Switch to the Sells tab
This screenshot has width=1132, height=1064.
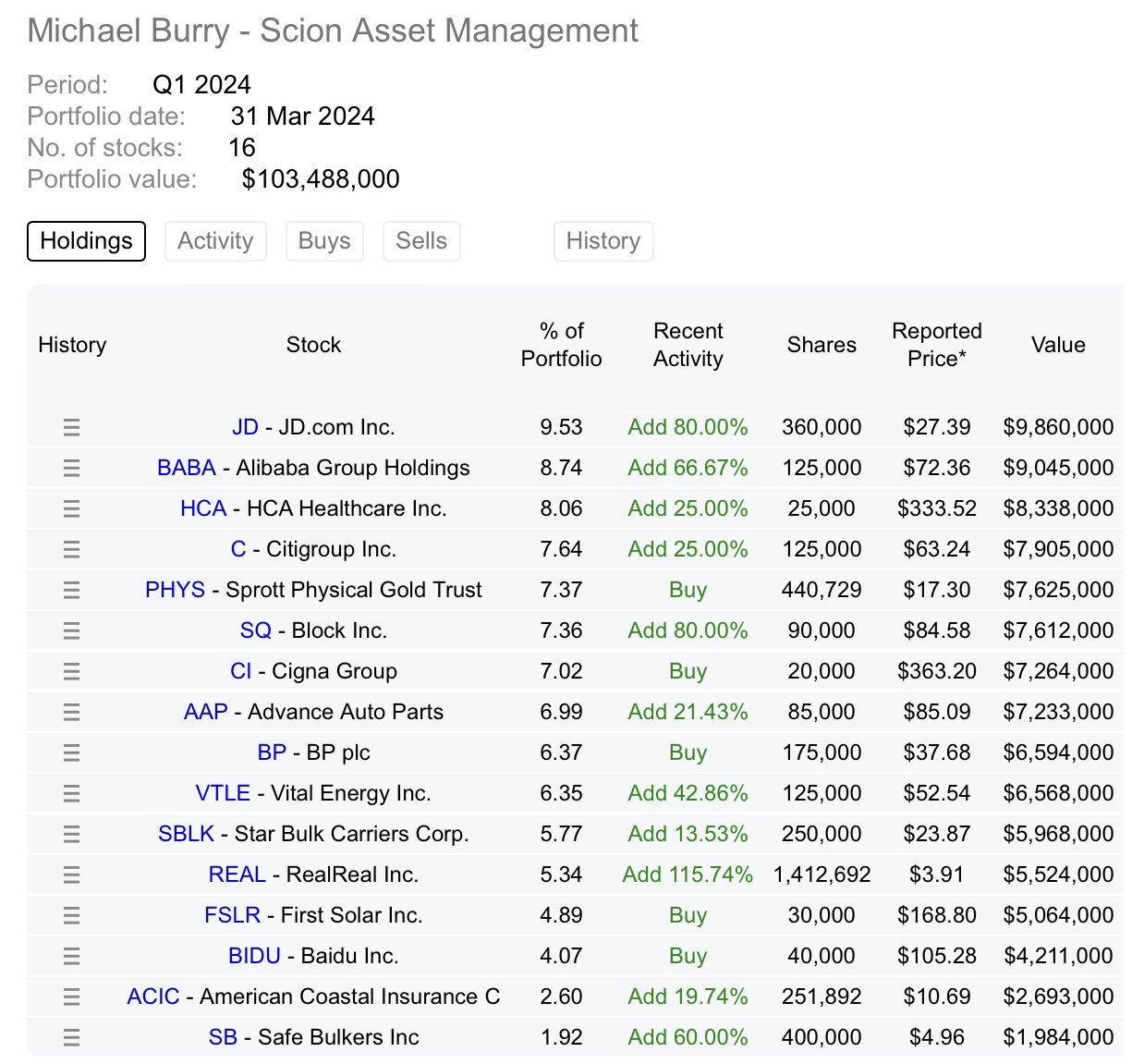[421, 241]
